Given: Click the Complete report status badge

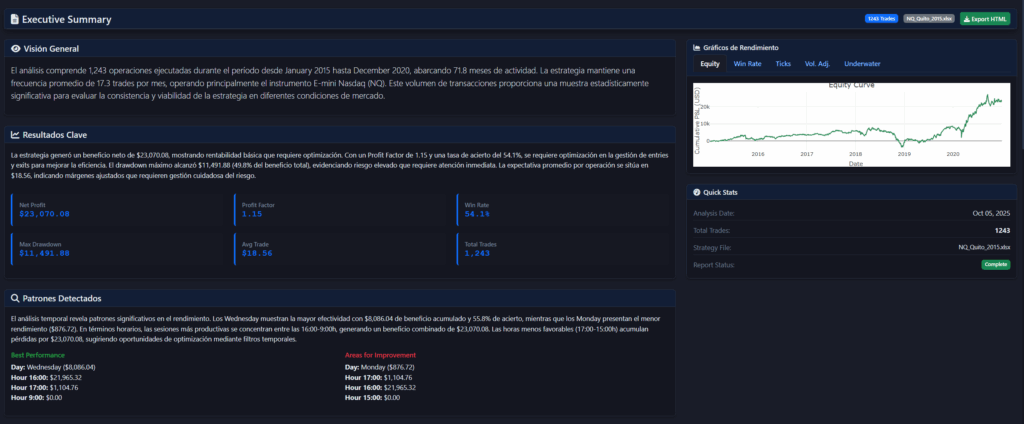Looking at the screenshot, I should coord(995,265).
